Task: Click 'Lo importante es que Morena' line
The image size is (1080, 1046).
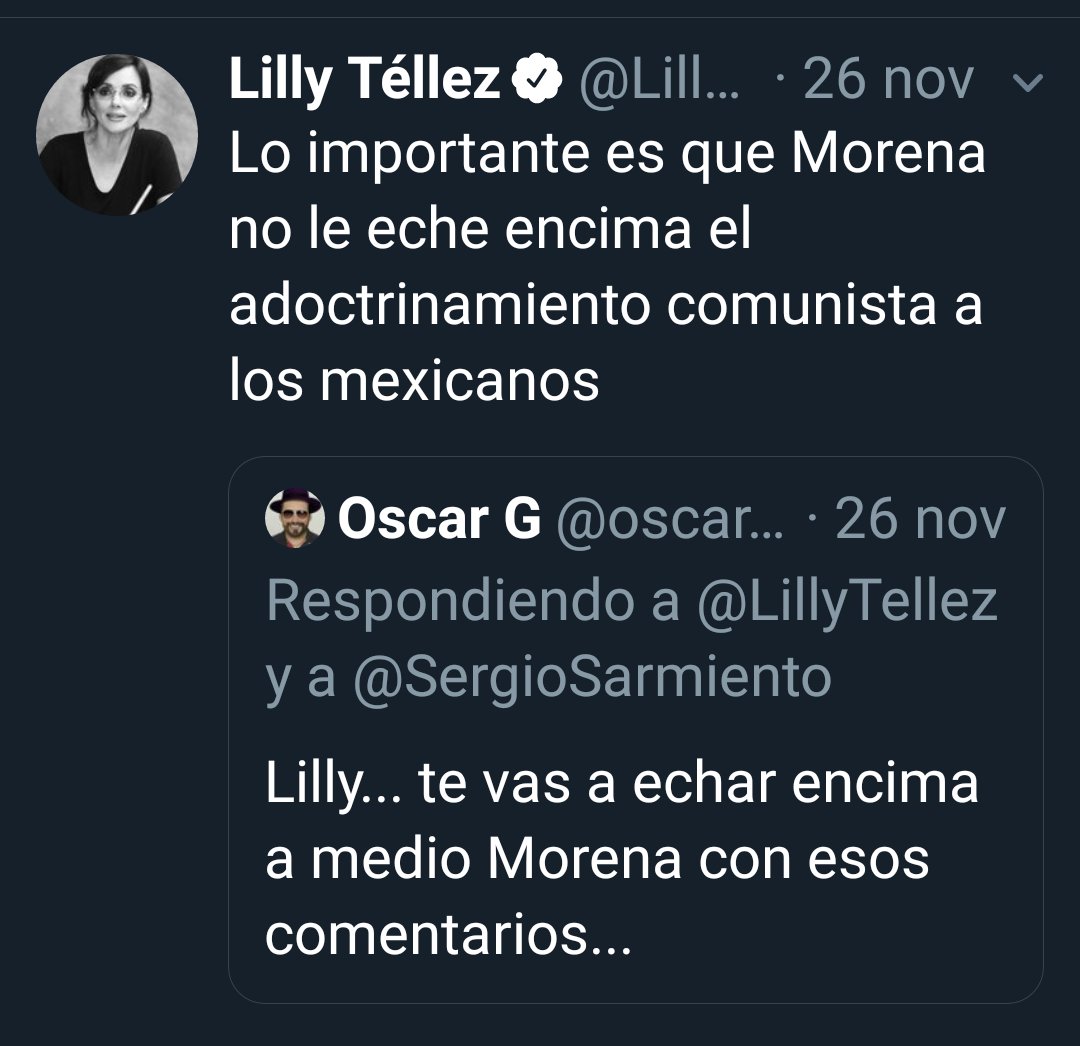Action: [607, 155]
